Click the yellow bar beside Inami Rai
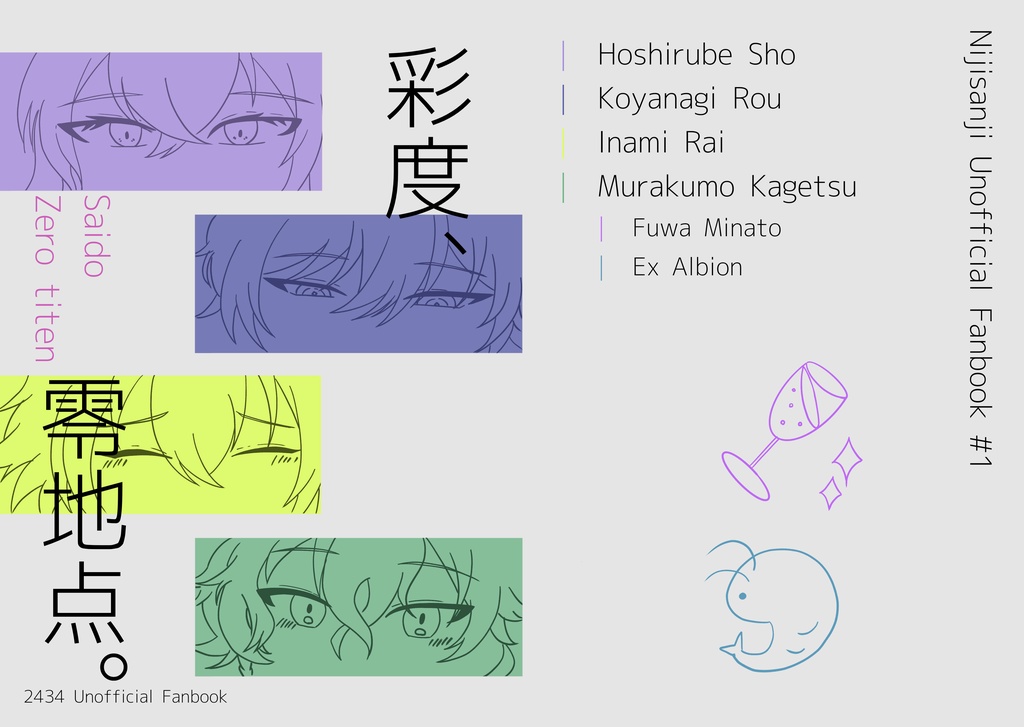The width and height of the screenshot is (1024, 727). (x=563, y=144)
